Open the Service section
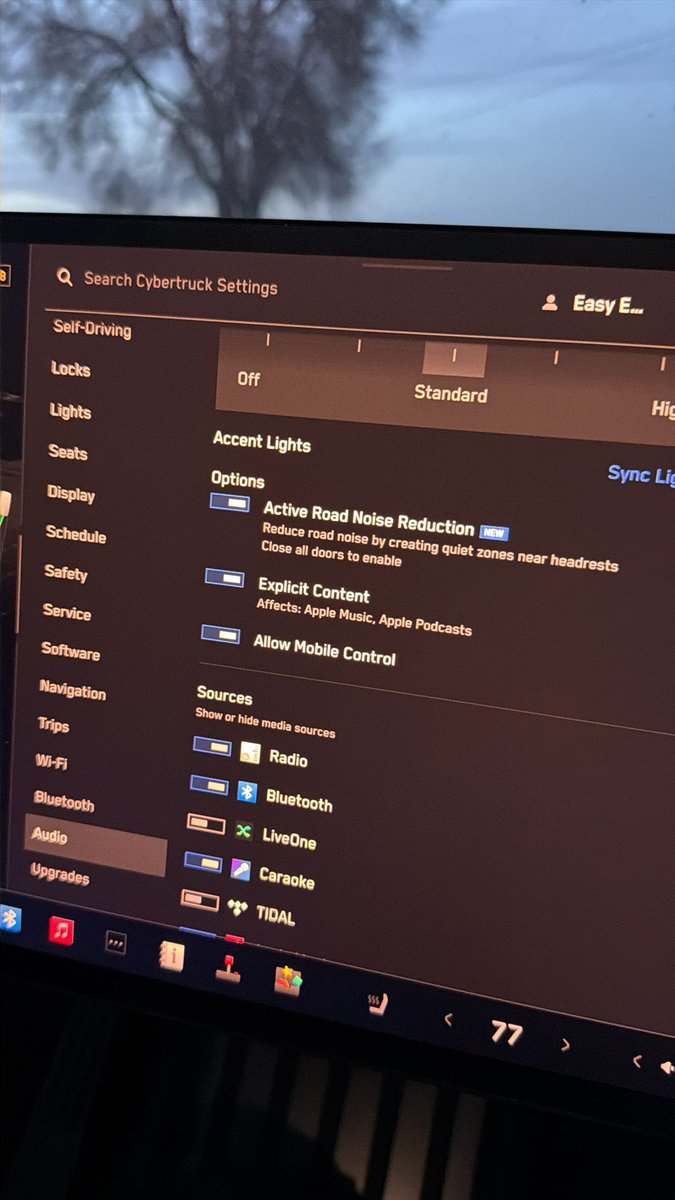 67,612
